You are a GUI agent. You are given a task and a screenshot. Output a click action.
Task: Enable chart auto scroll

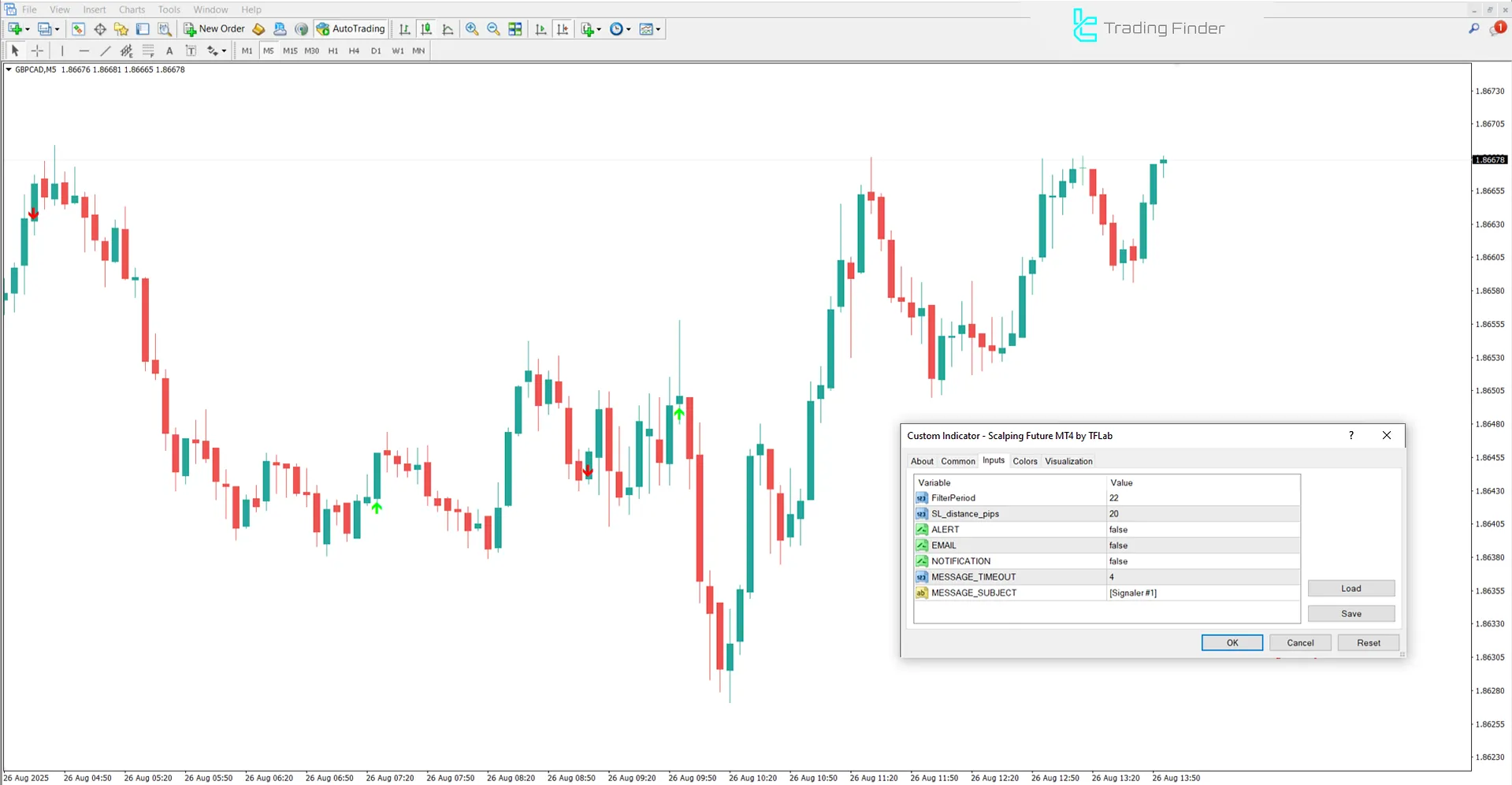(x=541, y=29)
